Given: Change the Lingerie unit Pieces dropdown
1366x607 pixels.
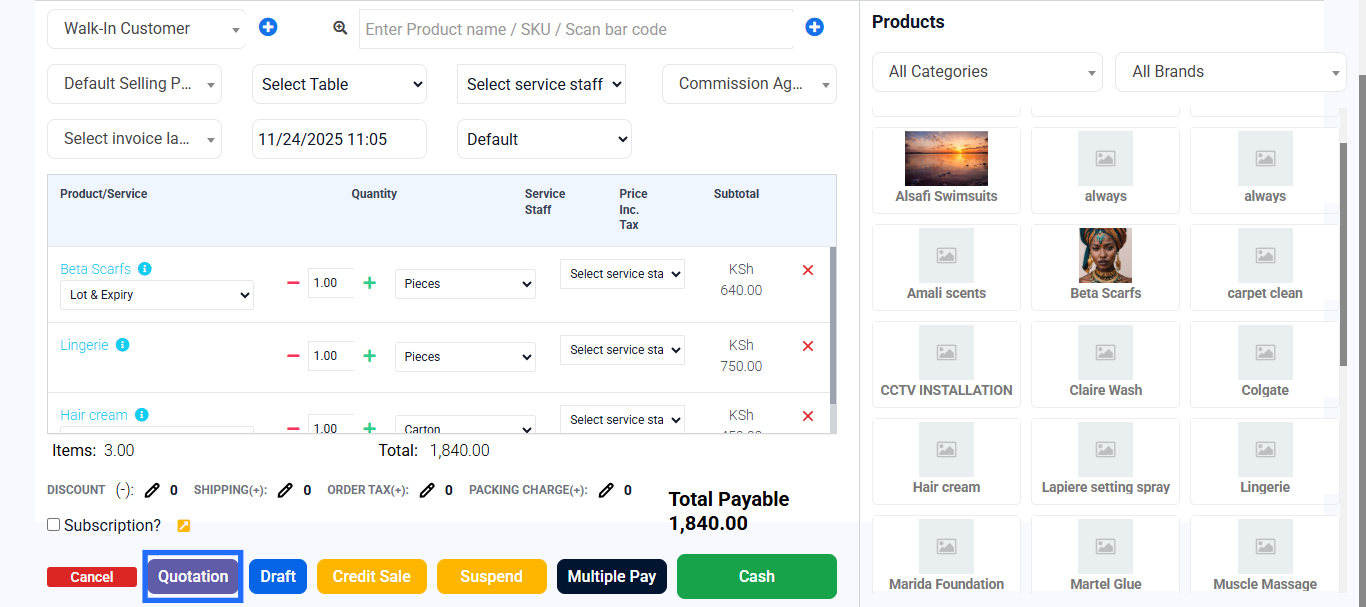Looking at the screenshot, I should pyautogui.click(x=465, y=357).
